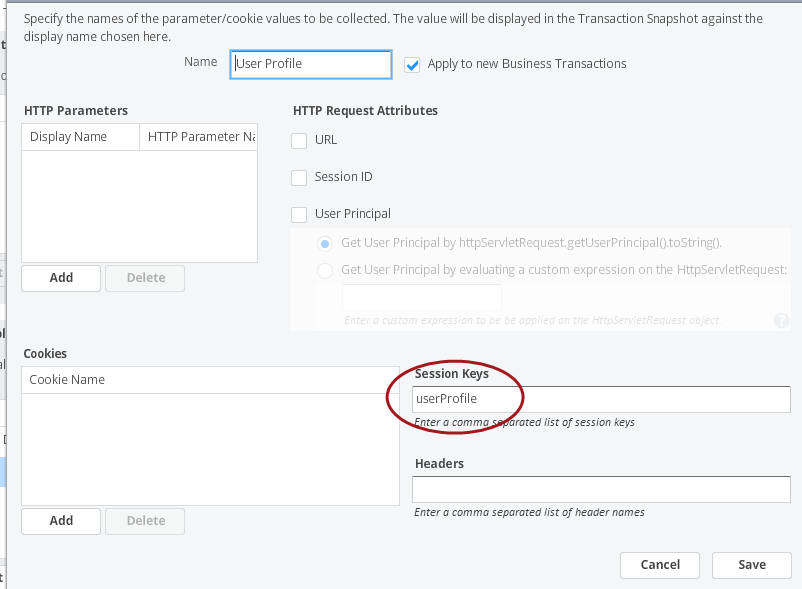Save the User Profile configuration
Screen dimensions: 802x589
pyautogui.click(x=751, y=565)
